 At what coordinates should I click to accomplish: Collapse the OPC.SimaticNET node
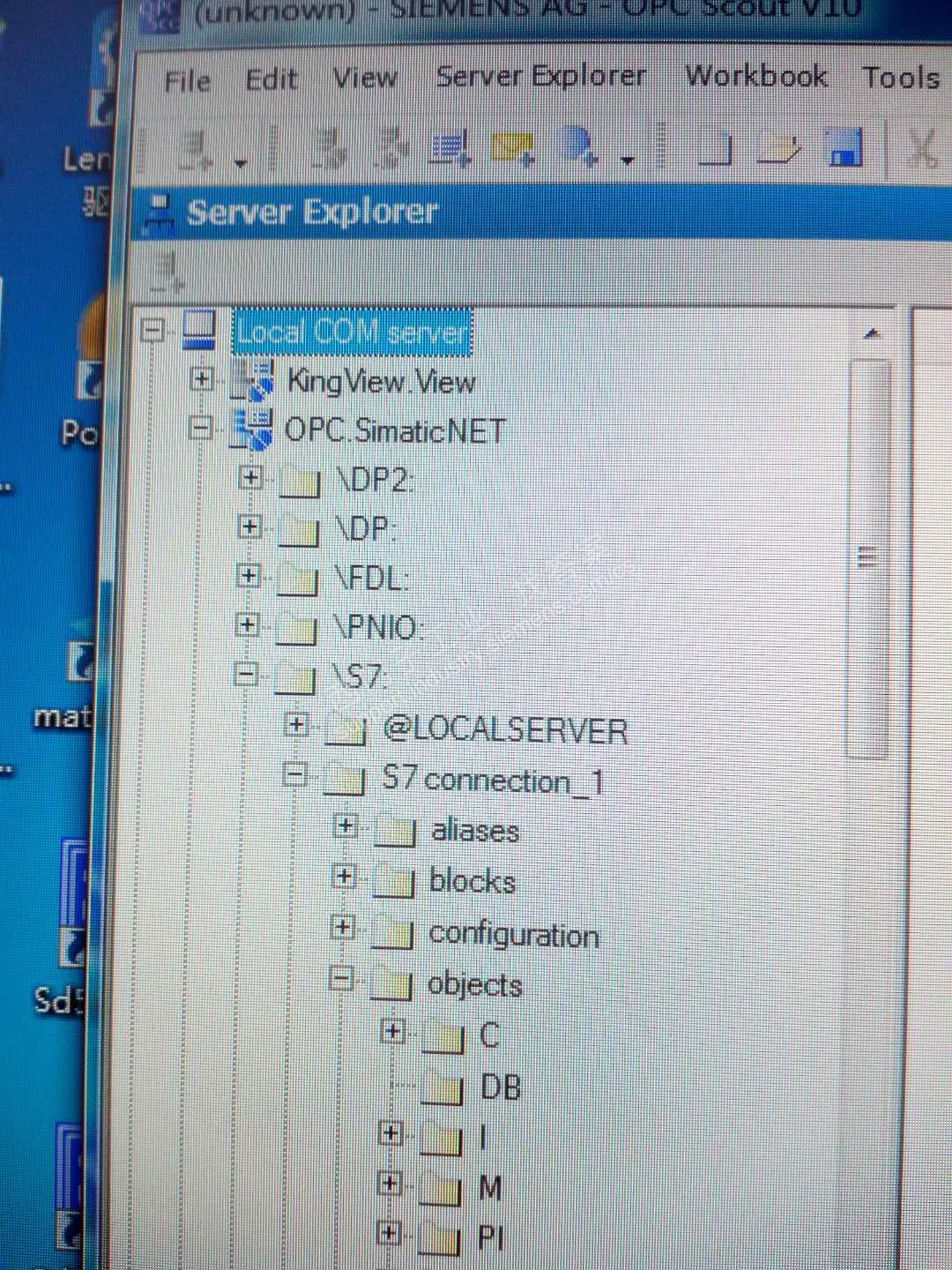pos(201,429)
